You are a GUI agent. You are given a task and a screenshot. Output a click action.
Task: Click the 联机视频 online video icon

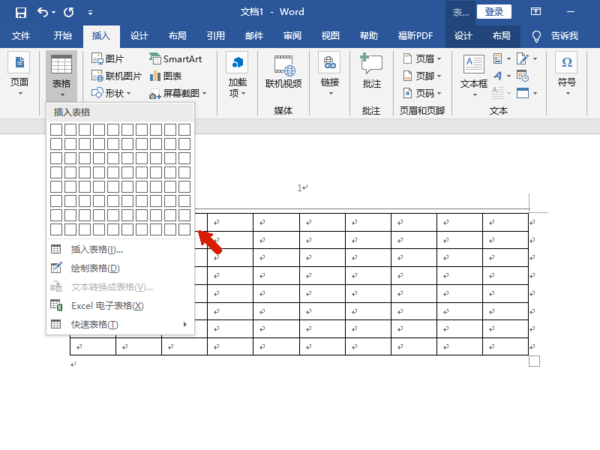(x=284, y=72)
